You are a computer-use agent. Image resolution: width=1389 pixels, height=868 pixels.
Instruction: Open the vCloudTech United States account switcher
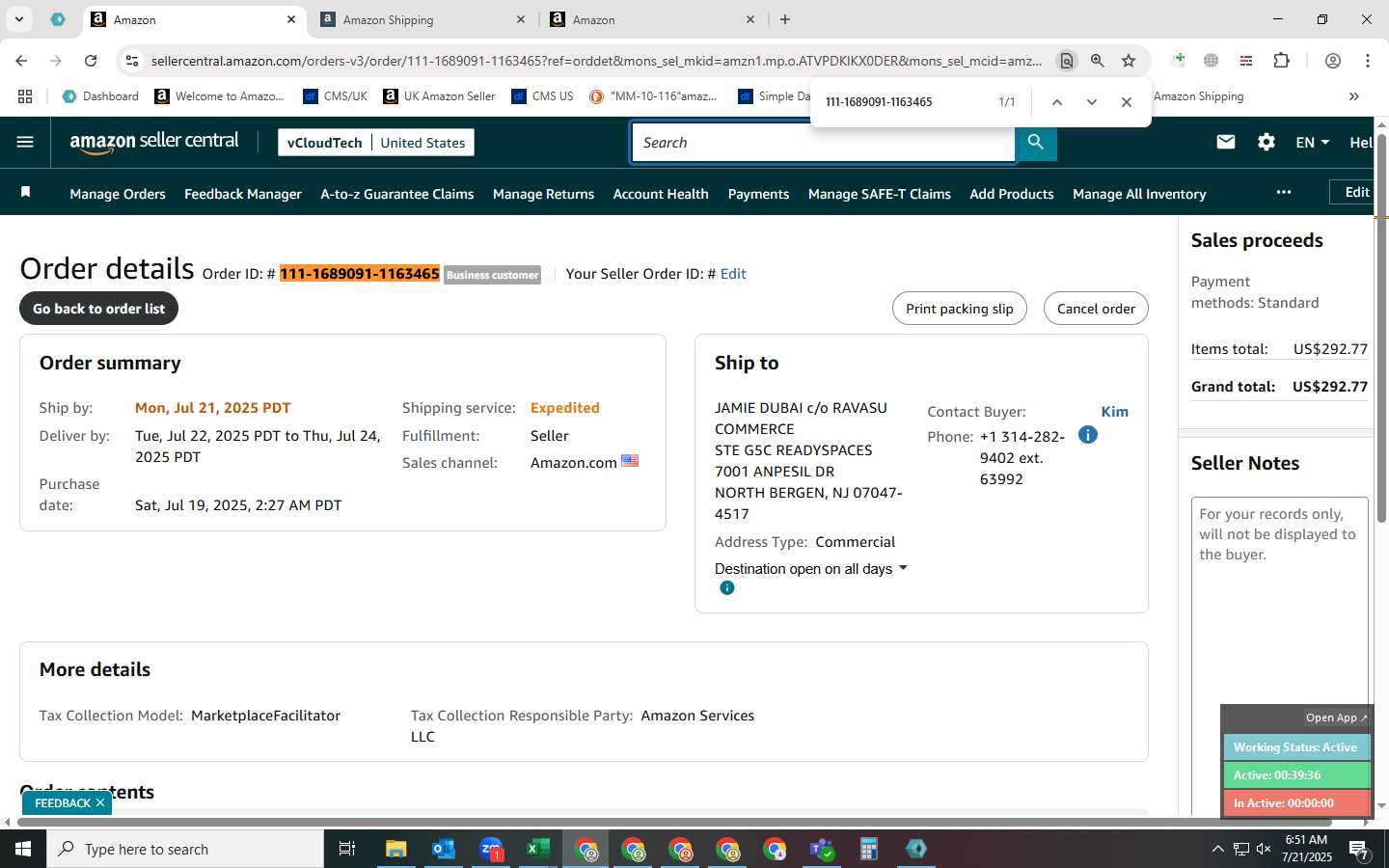point(376,142)
